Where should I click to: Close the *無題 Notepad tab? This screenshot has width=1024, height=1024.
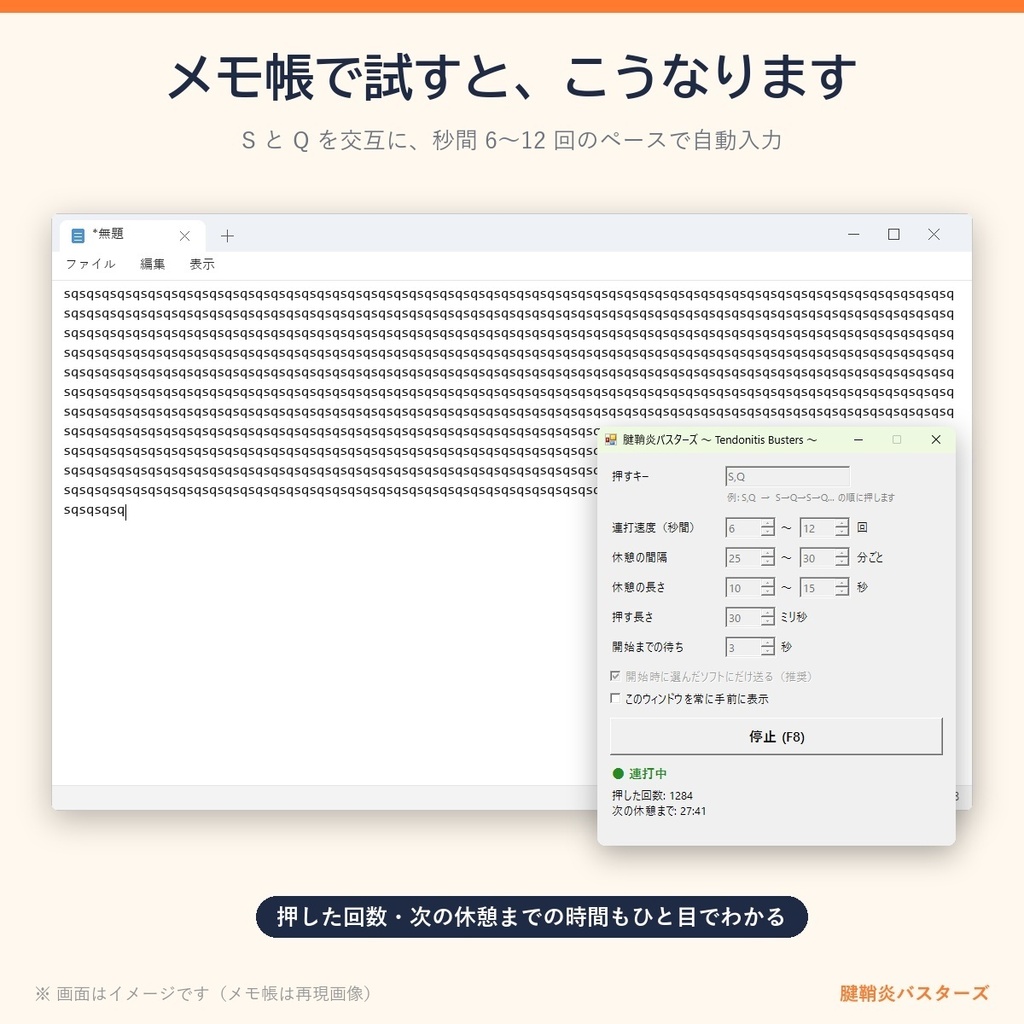point(185,236)
